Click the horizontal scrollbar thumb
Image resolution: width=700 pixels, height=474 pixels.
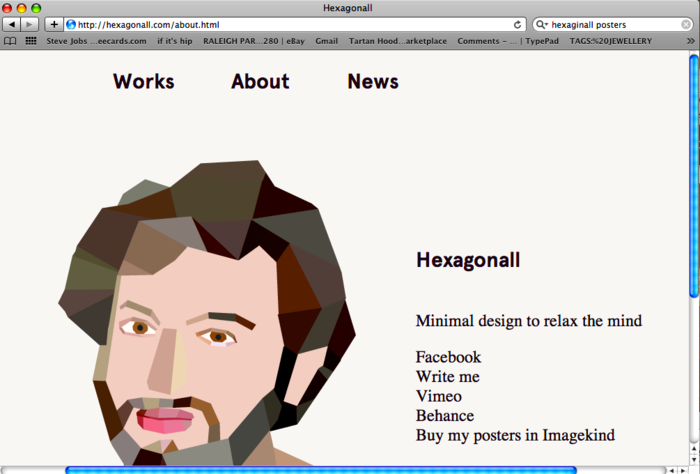coord(321,470)
